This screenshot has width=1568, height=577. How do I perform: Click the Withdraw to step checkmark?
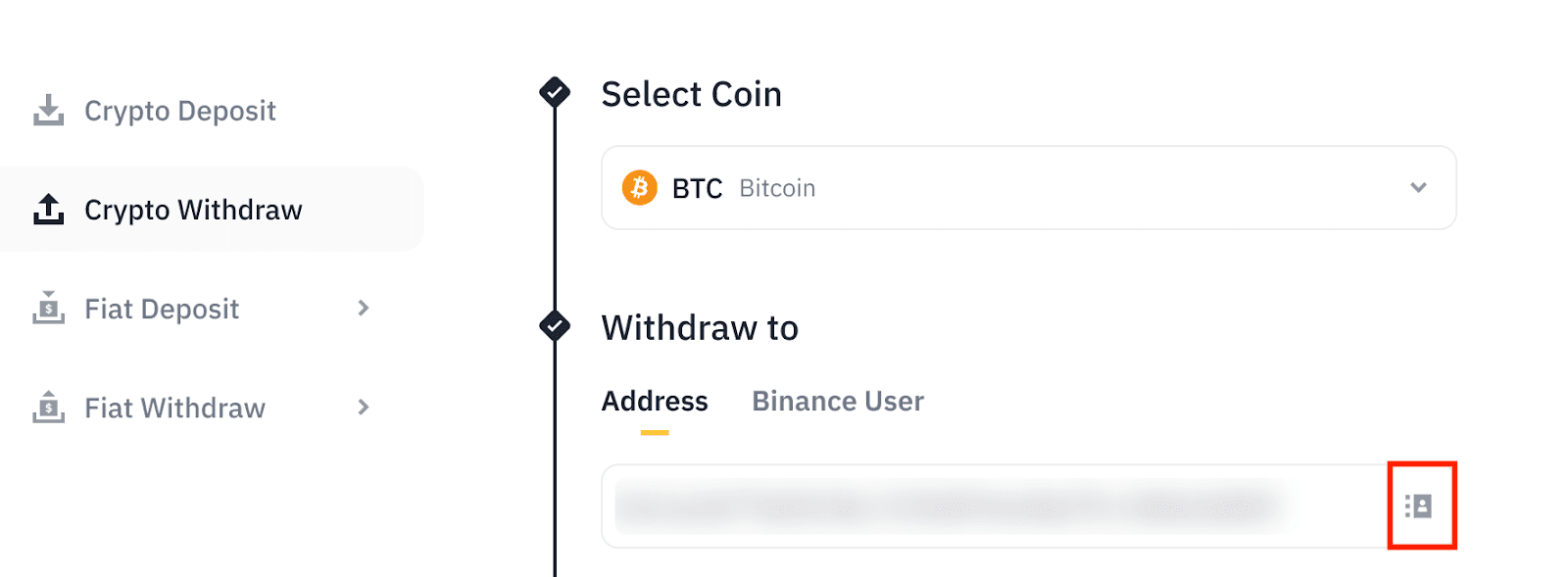point(555,326)
